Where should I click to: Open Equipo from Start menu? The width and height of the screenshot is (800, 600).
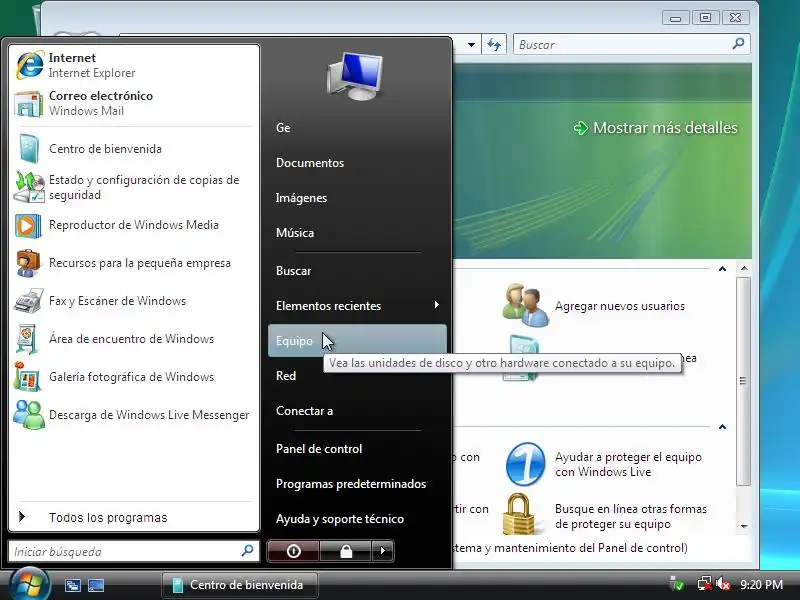(x=357, y=340)
